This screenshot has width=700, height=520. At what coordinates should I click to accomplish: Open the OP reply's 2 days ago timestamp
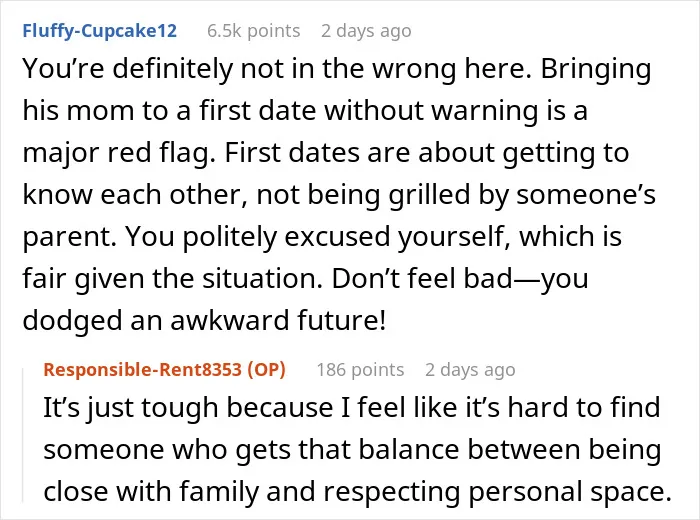(470, 370)
